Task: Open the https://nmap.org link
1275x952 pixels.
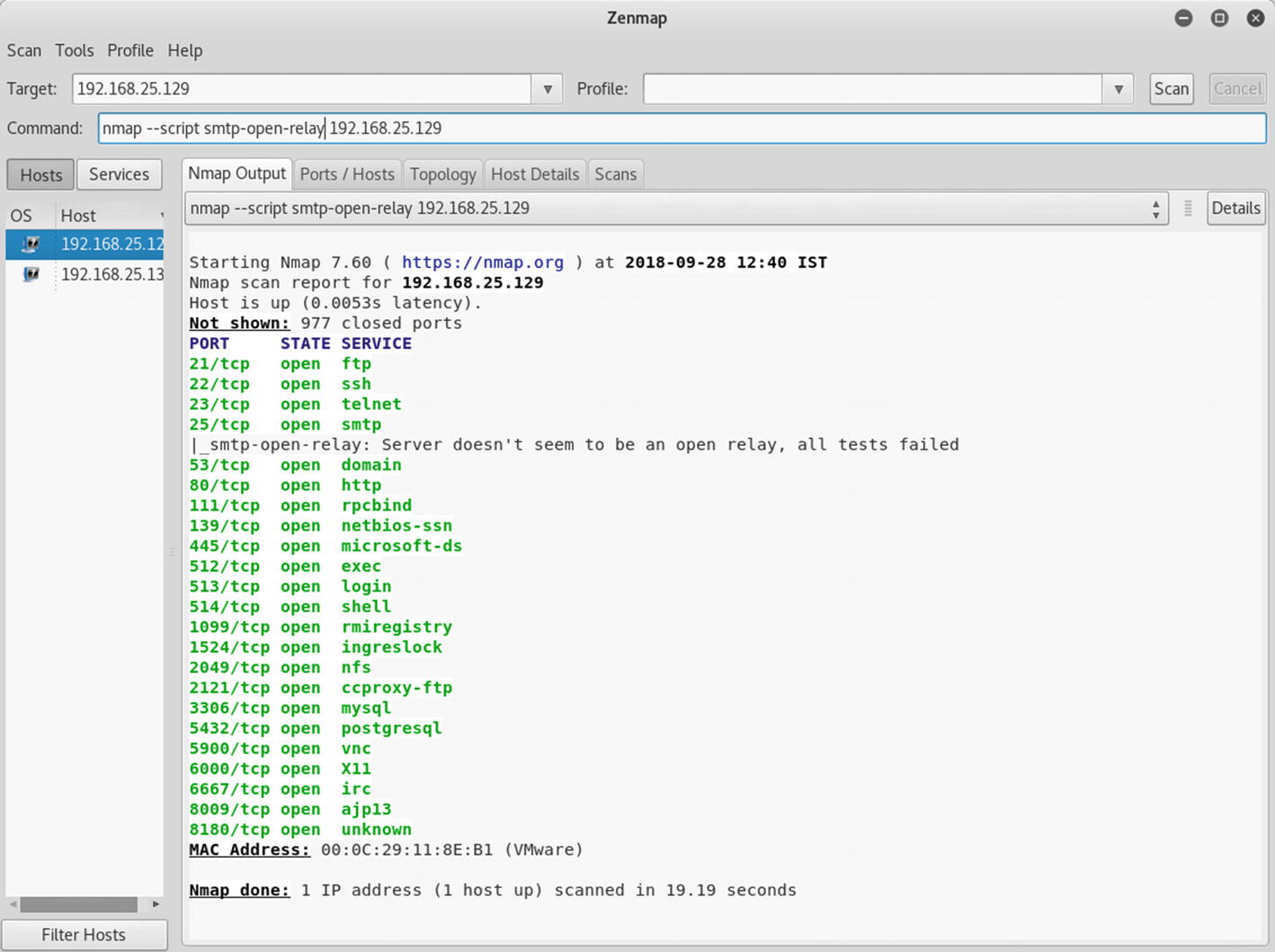Action: click(483, 262)
